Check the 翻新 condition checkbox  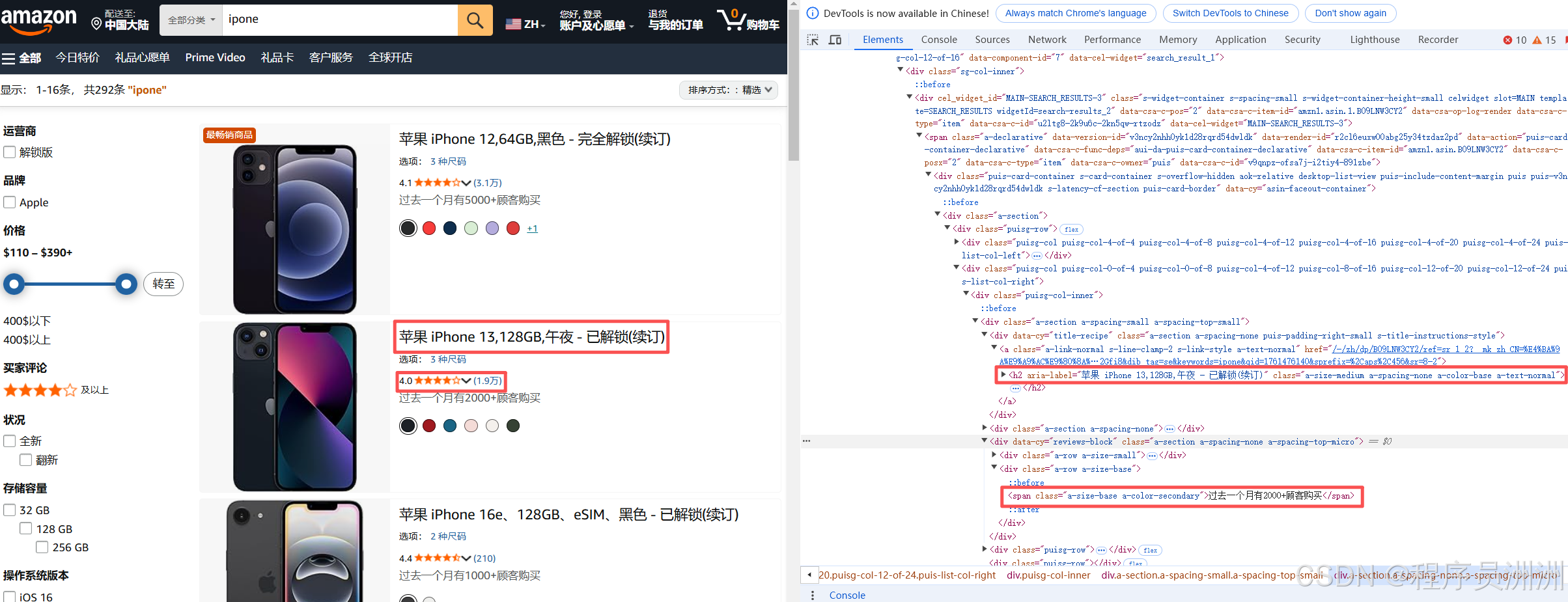click(26, 460)
